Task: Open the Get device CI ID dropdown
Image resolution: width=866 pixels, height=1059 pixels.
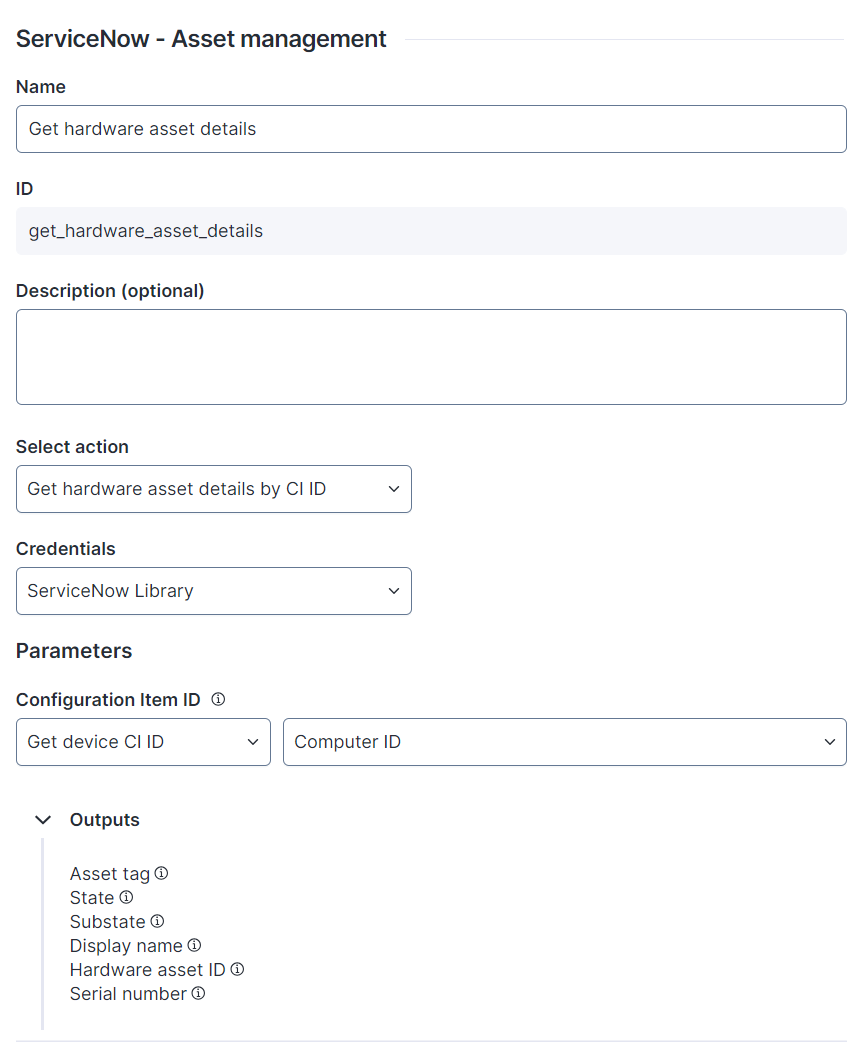Action: tap(143, 742)
